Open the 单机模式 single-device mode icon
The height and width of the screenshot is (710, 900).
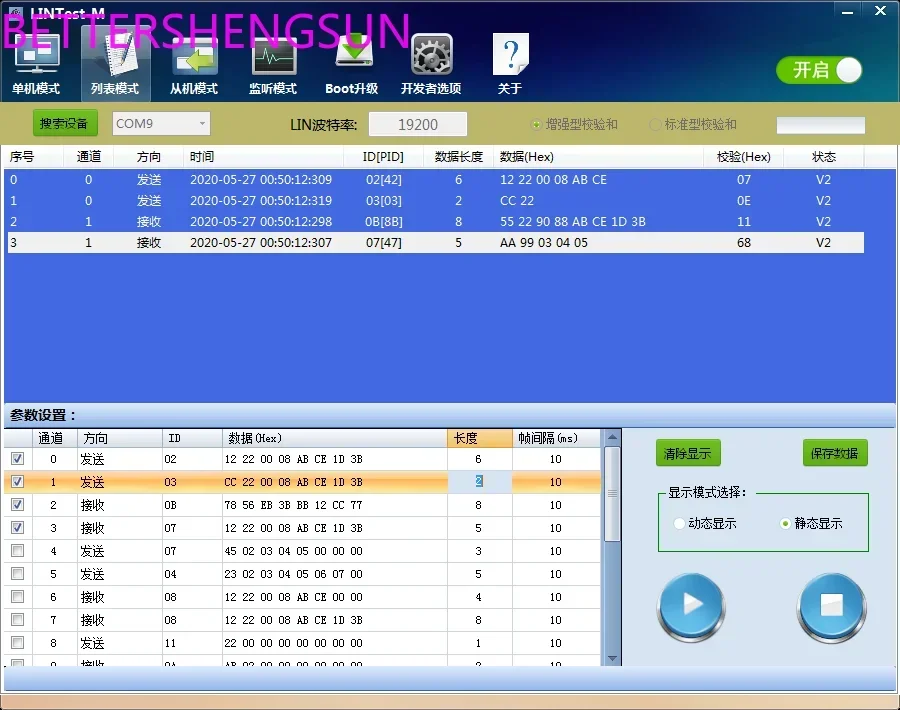pyautogui.click(x=36, y=55)
